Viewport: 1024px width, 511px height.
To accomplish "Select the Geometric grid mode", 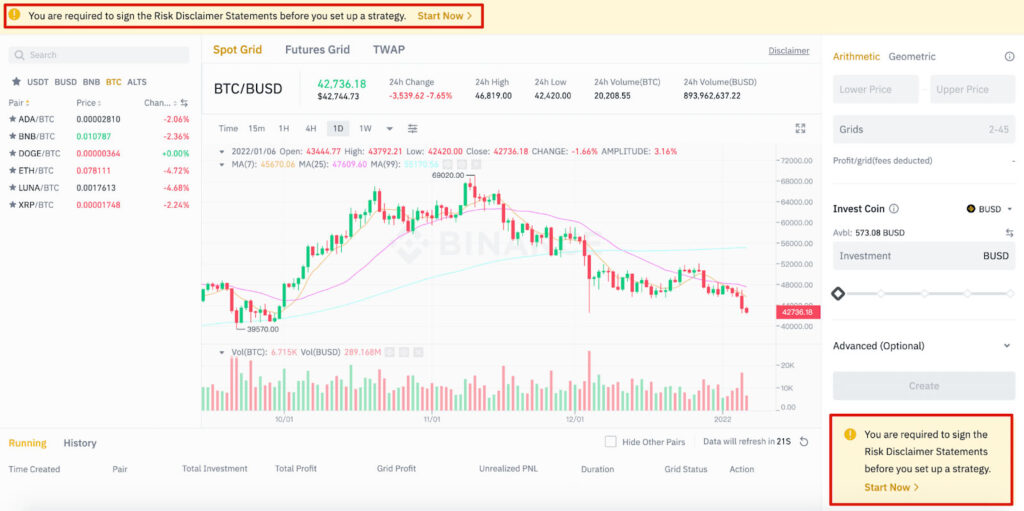I will coord(912,57).
